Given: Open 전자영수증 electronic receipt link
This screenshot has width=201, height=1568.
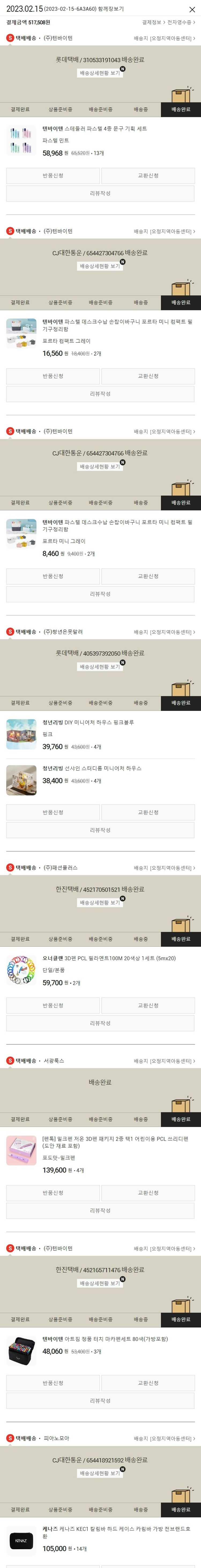Looking at the screenshot, I should coord(181,22).
